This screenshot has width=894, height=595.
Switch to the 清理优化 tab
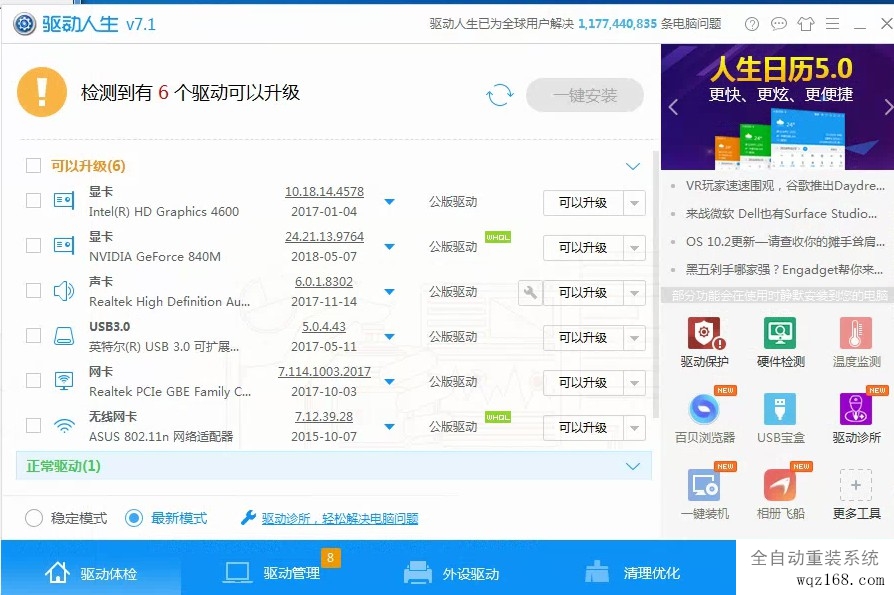point(632,572)
